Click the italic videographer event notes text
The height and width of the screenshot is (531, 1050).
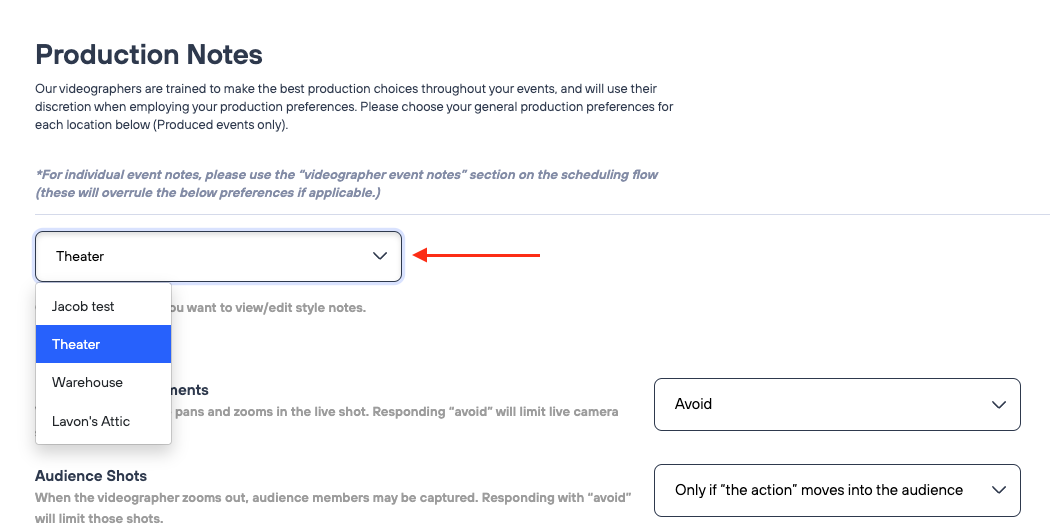click(x=346, y=183)
